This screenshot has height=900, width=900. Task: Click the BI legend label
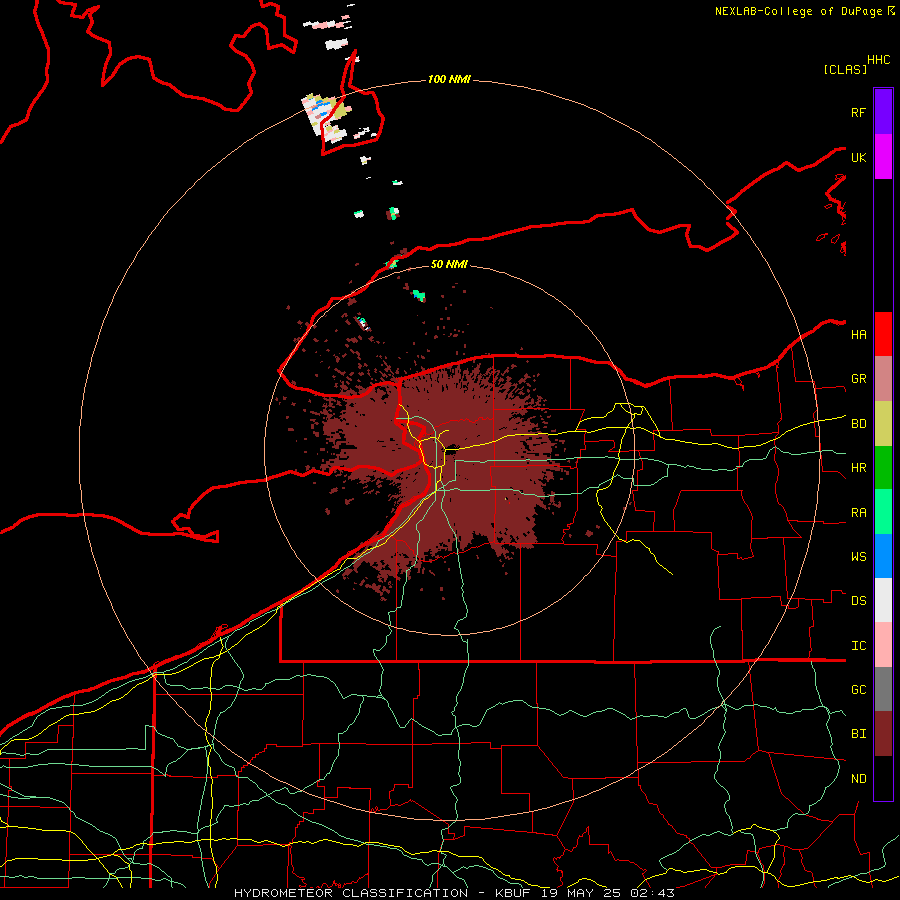click(858, 734)
